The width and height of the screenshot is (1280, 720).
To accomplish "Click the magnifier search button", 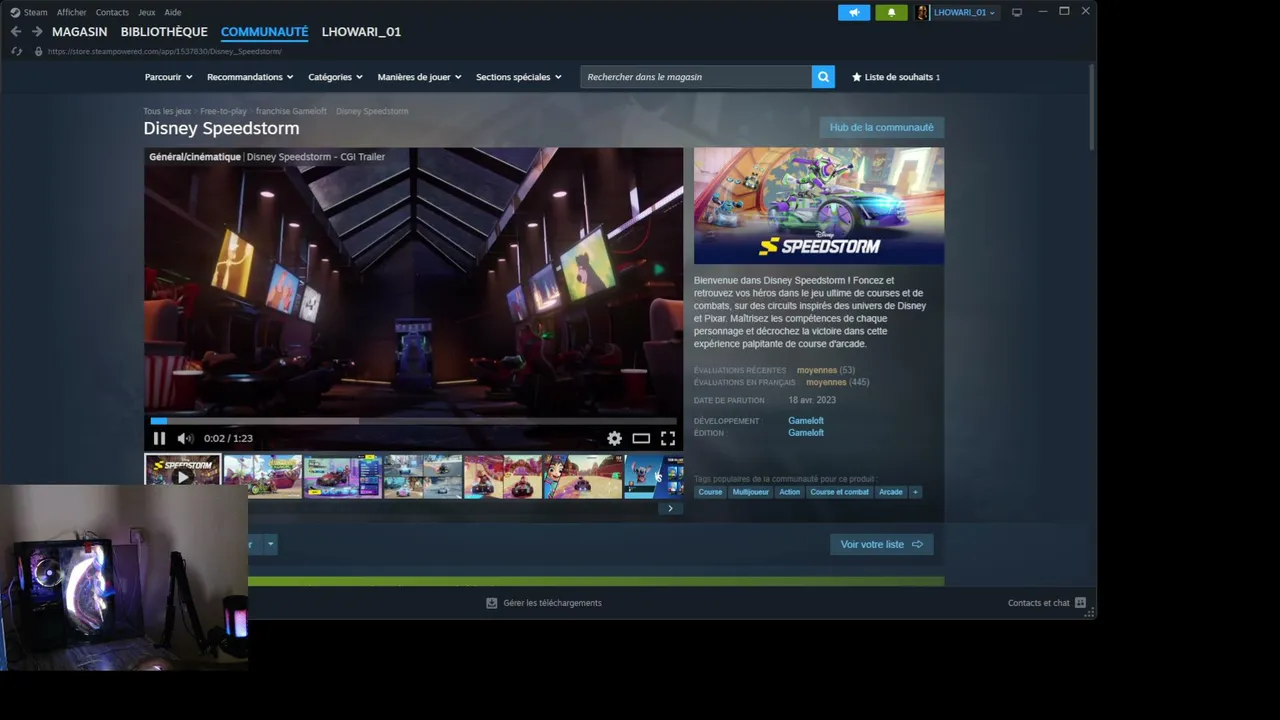I will click(823, 77).
